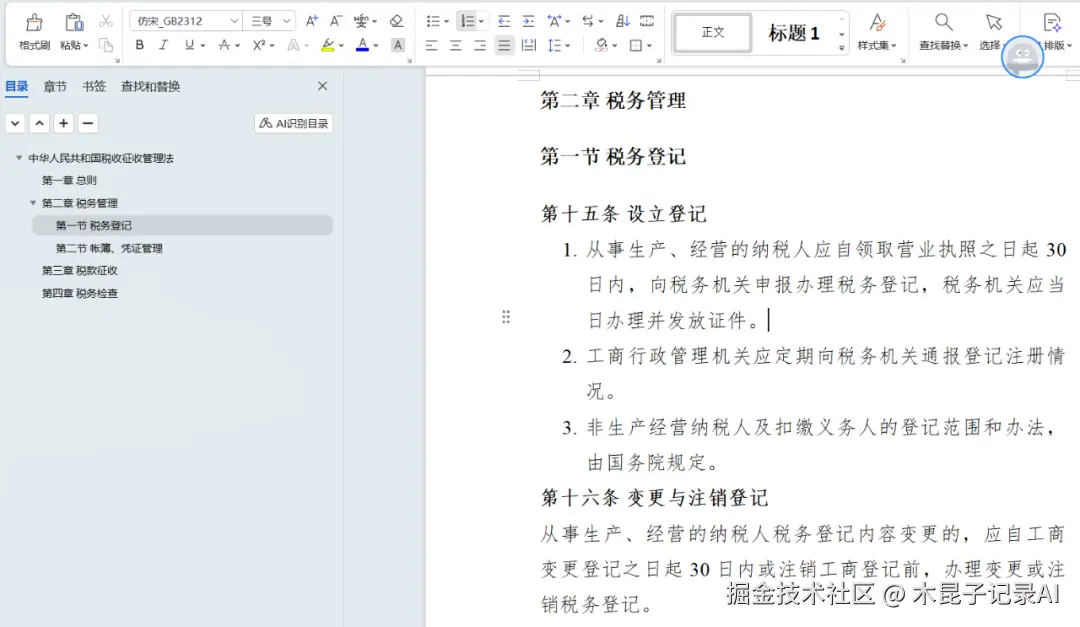Collapse 第二章 税务管理 tree node
Screen dimensions: 1080x627
pos(33,203)
